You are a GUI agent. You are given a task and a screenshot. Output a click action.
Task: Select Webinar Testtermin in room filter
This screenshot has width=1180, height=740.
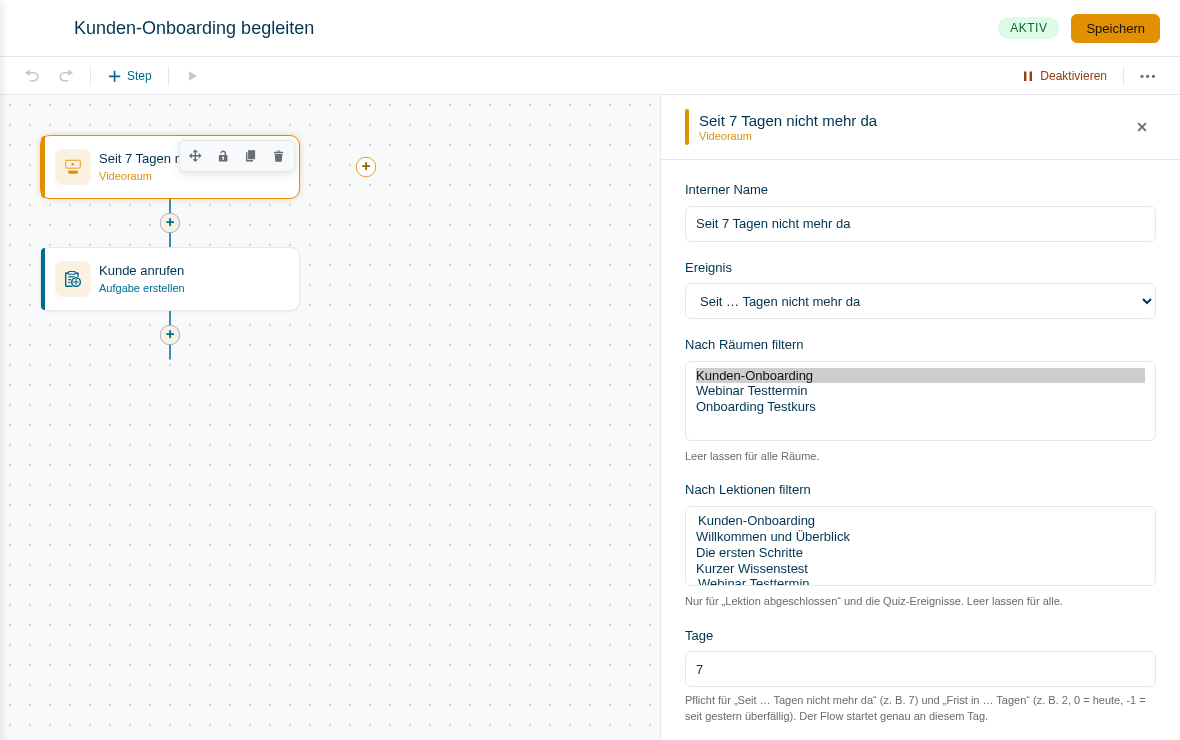(920, 391)
